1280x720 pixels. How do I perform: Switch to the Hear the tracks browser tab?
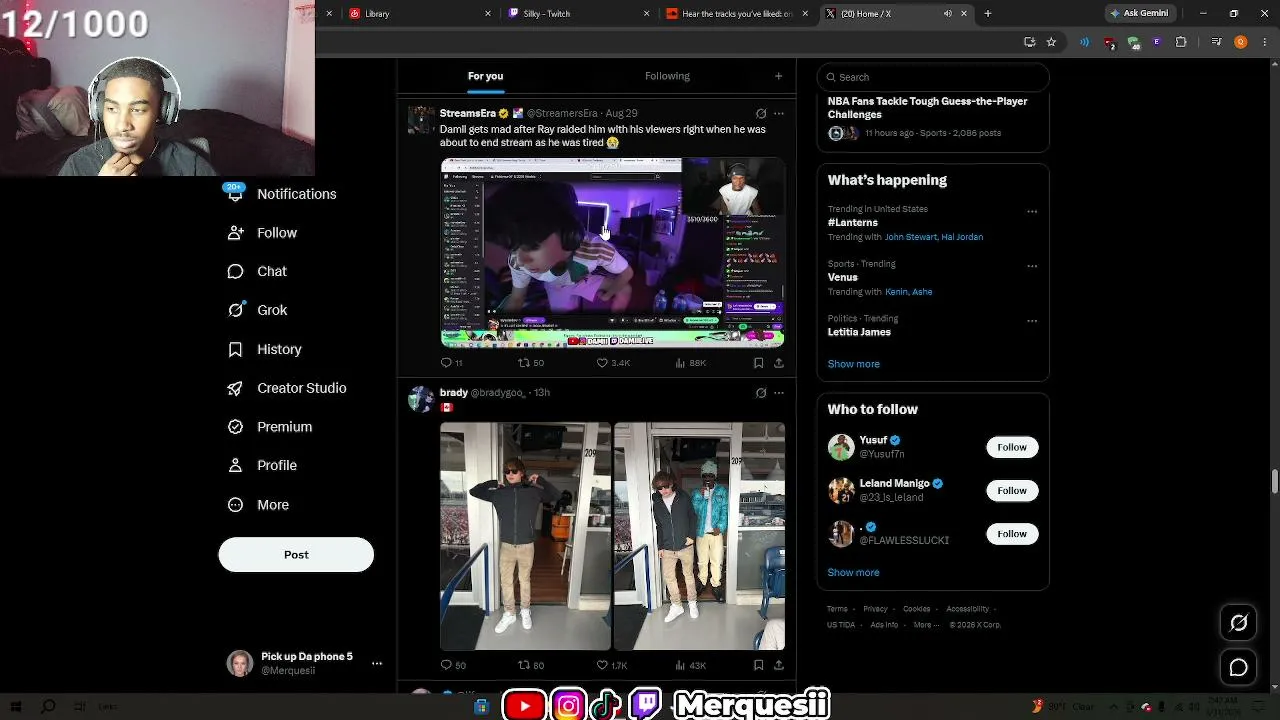pyautogui.click(x=736, y=13)
